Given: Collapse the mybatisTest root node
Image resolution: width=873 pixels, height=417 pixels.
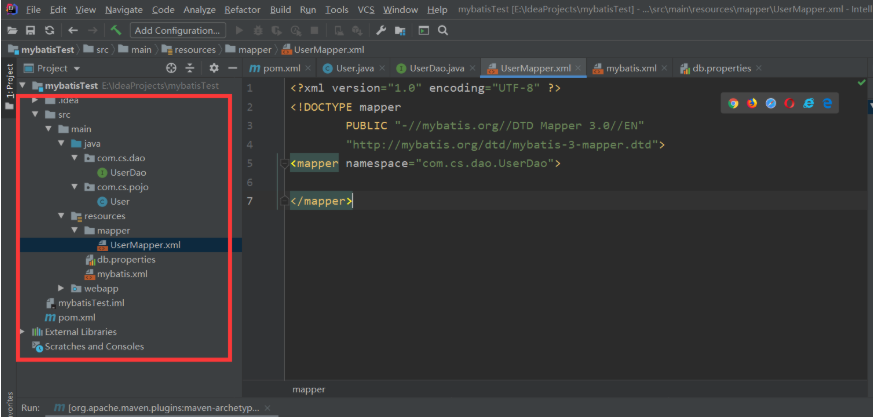Looking at the screenshot, I should click(x=22, y=86).
